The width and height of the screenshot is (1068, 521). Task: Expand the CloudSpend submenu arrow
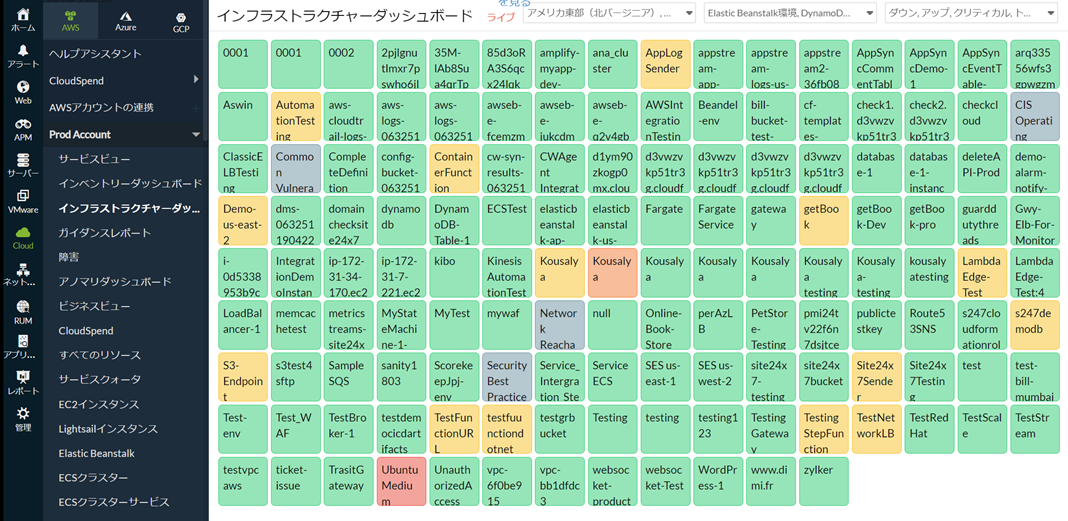195,80
